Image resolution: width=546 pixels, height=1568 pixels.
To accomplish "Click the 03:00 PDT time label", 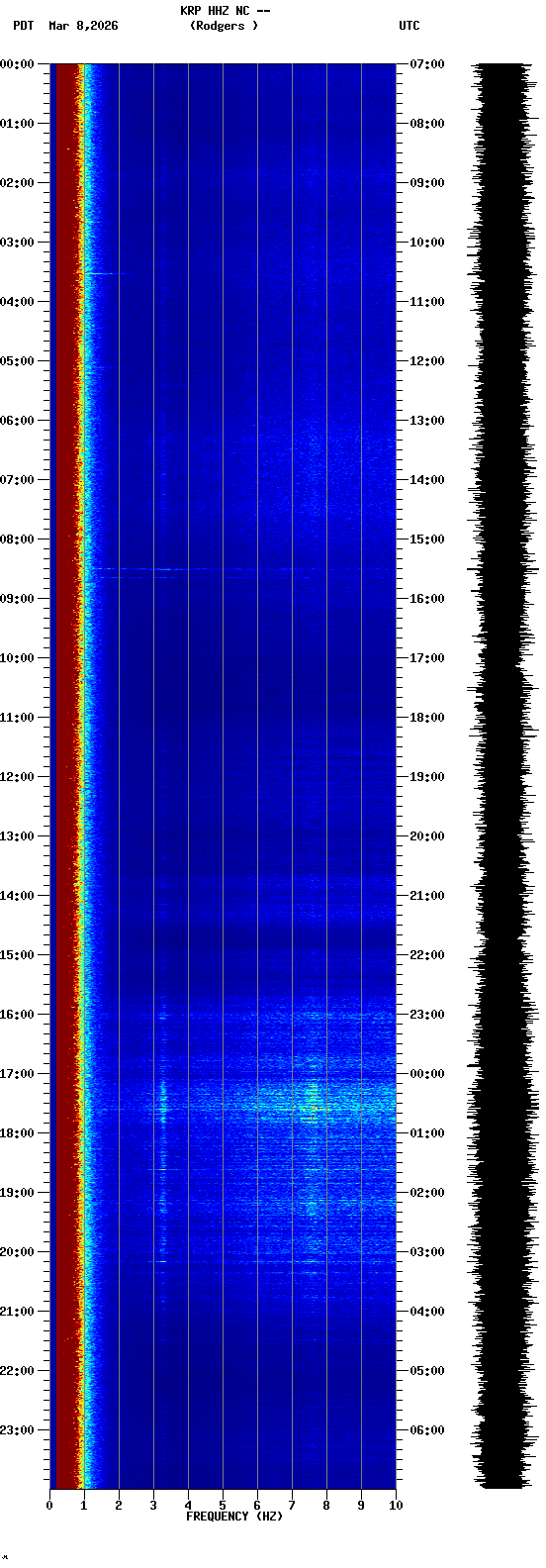I will [17, 243].
